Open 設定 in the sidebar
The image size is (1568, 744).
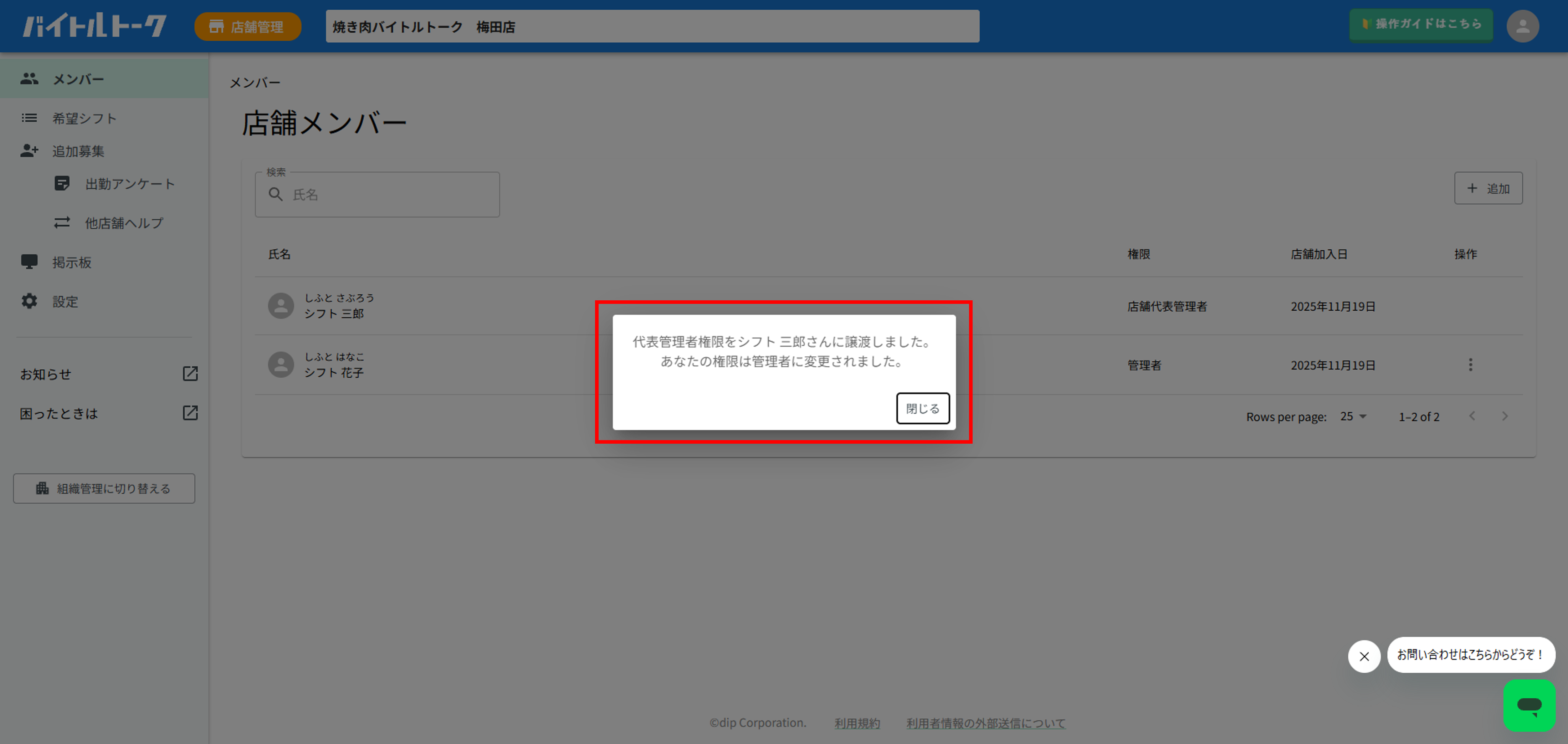point(104,301)
